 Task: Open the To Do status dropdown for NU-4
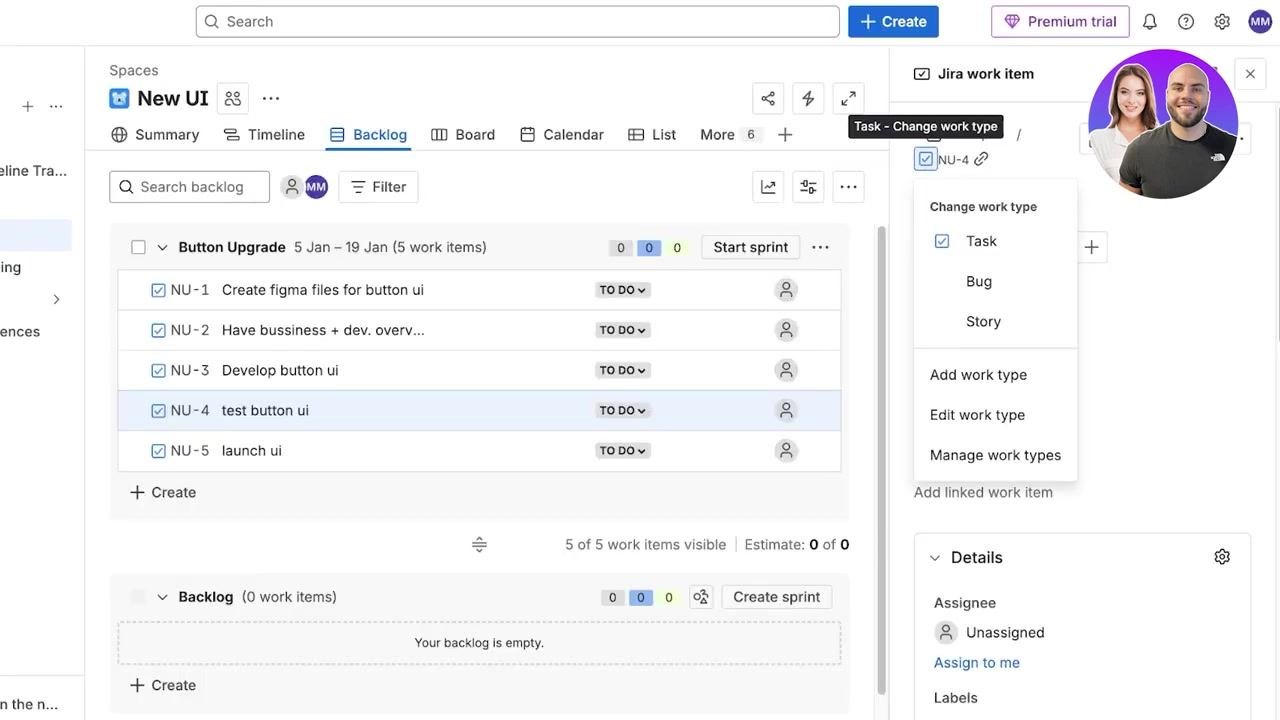pos(622,410)
